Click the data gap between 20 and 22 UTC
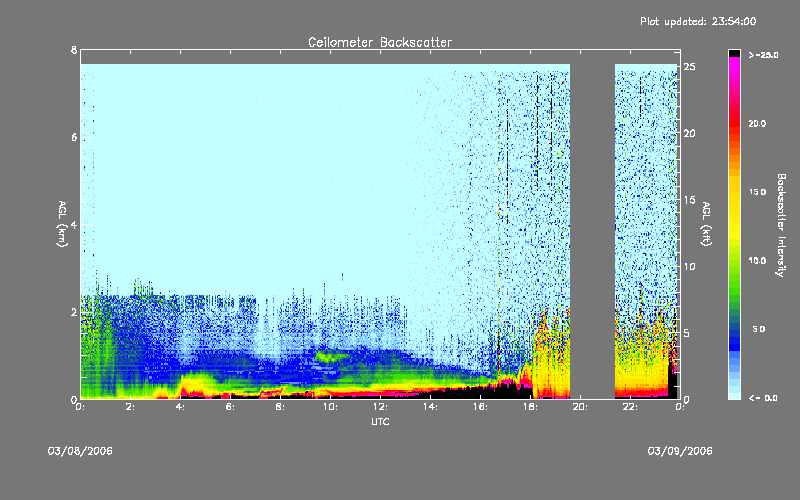This screenshot has height=500, width=800. pyautogui.click(x=592, y=230)
